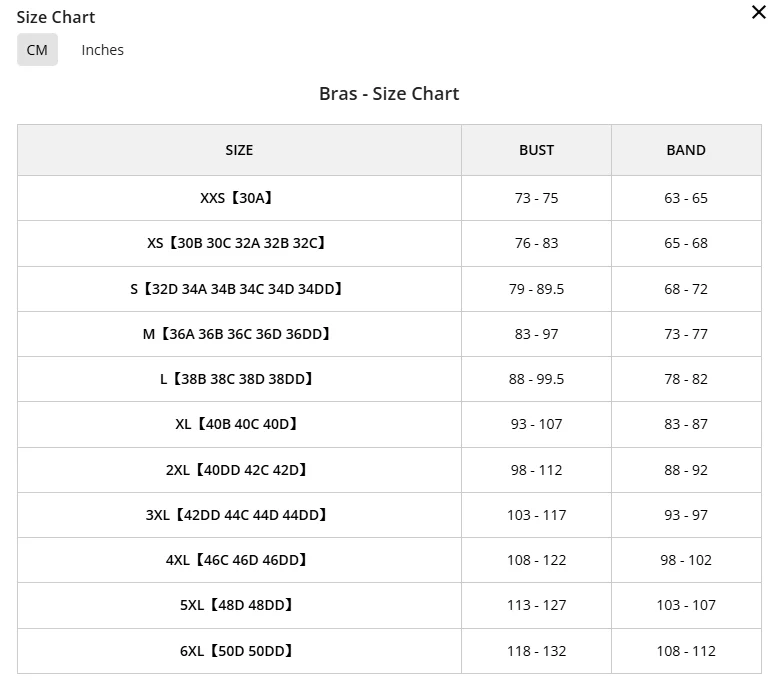The width and height of the screenshot is (782, 683).
Task: Click the BAND column header
Action: click(686, 150)
